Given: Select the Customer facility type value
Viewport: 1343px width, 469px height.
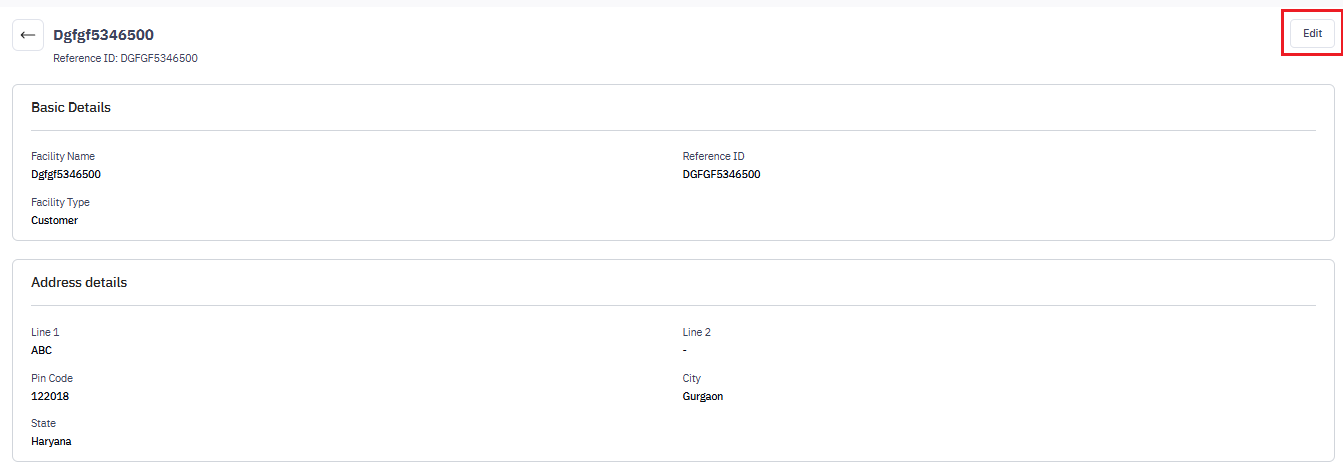Looking at the screenshot, I should [54, 220].
